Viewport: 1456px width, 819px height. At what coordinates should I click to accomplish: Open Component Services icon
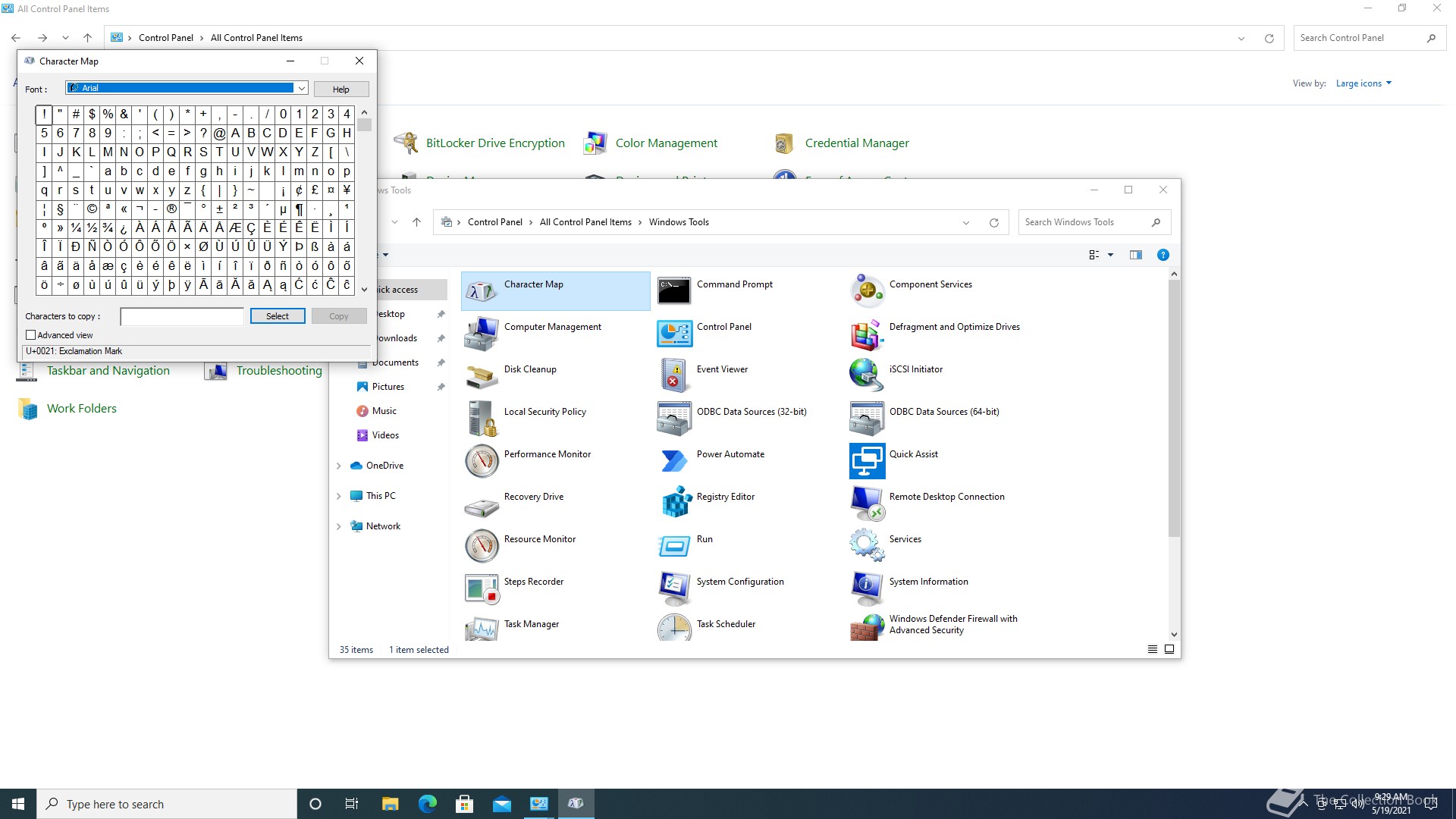tap(867, 291)
